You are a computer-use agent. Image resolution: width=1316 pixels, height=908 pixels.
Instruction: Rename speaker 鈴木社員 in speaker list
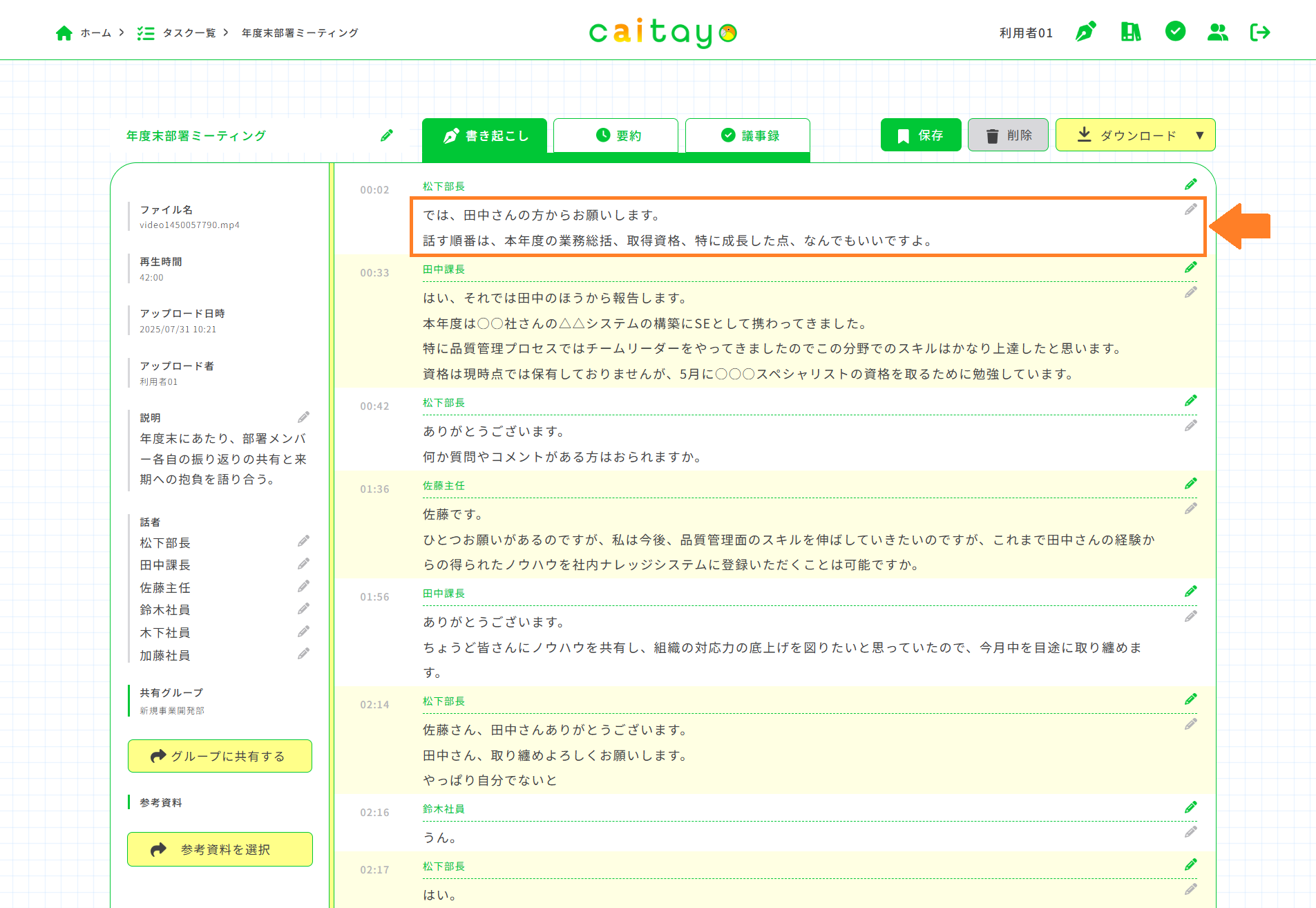[303, 609]
